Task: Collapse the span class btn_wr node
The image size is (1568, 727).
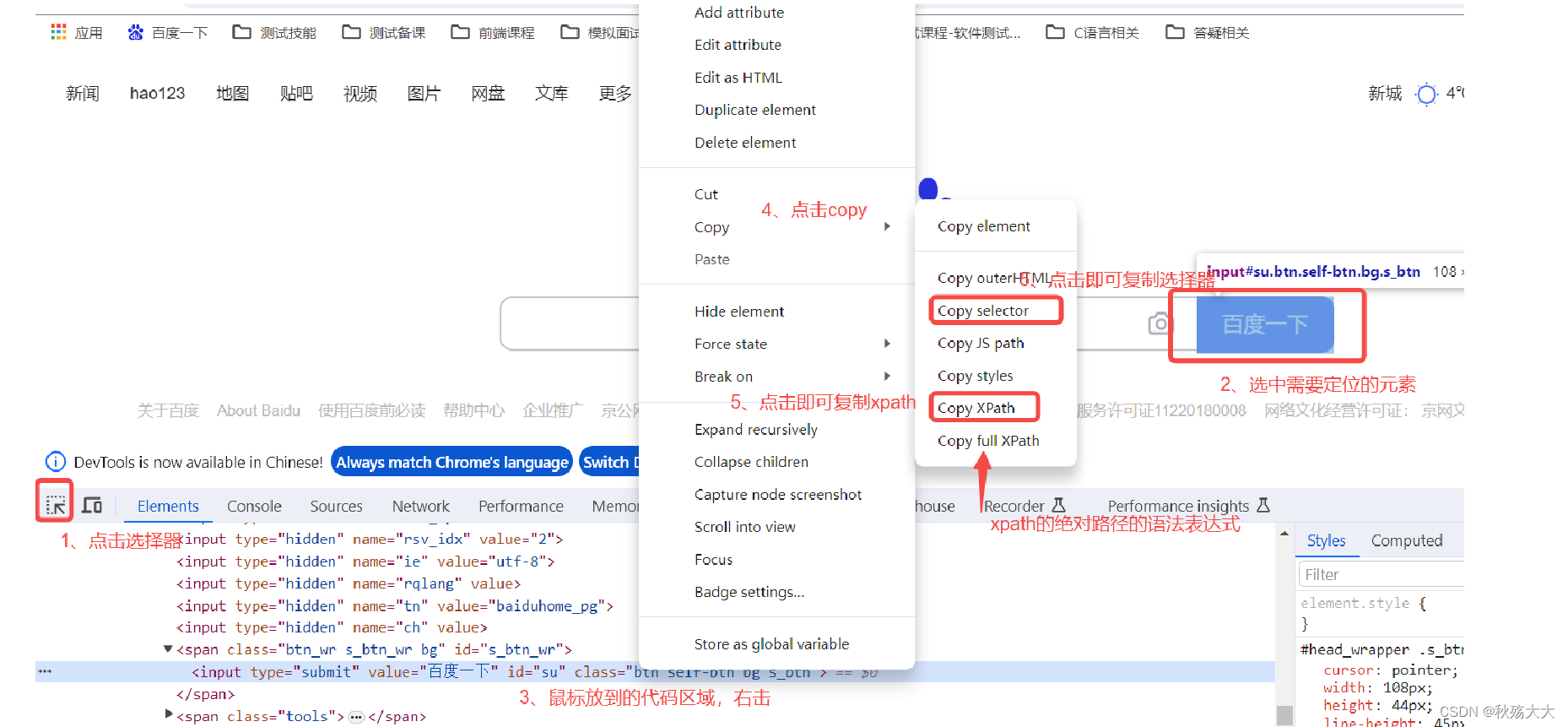Action: pos(168,648)
